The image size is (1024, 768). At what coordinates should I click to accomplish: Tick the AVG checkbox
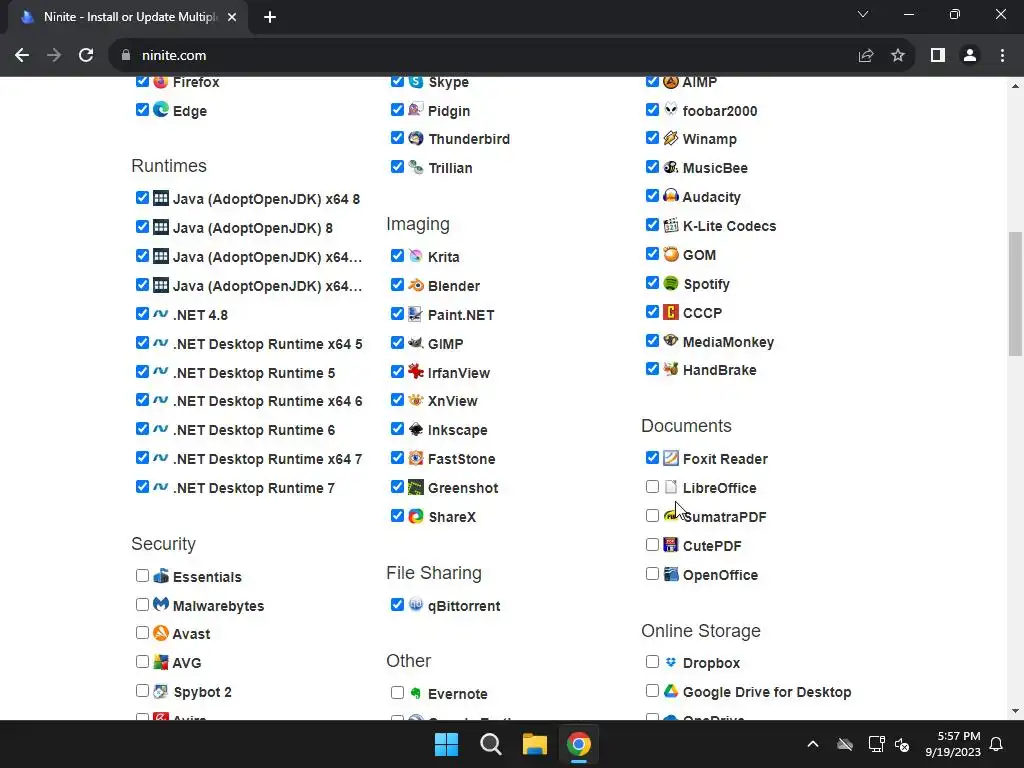tap(142, 662)
